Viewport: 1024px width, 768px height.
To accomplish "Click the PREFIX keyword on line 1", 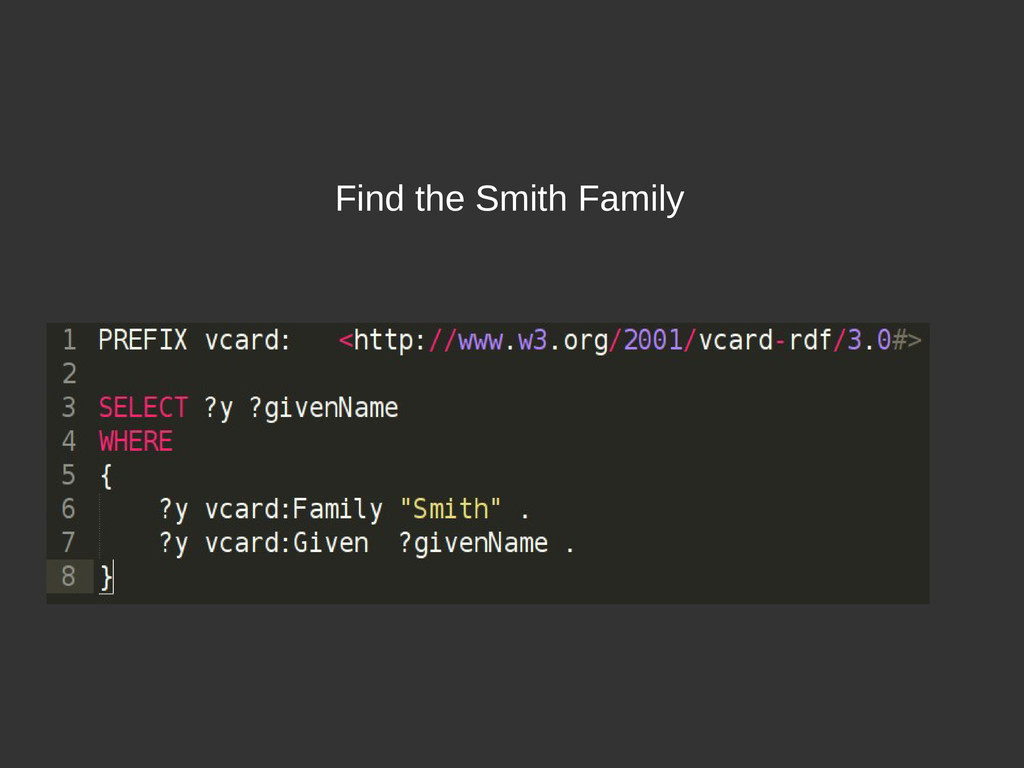I will click(142, 340).
